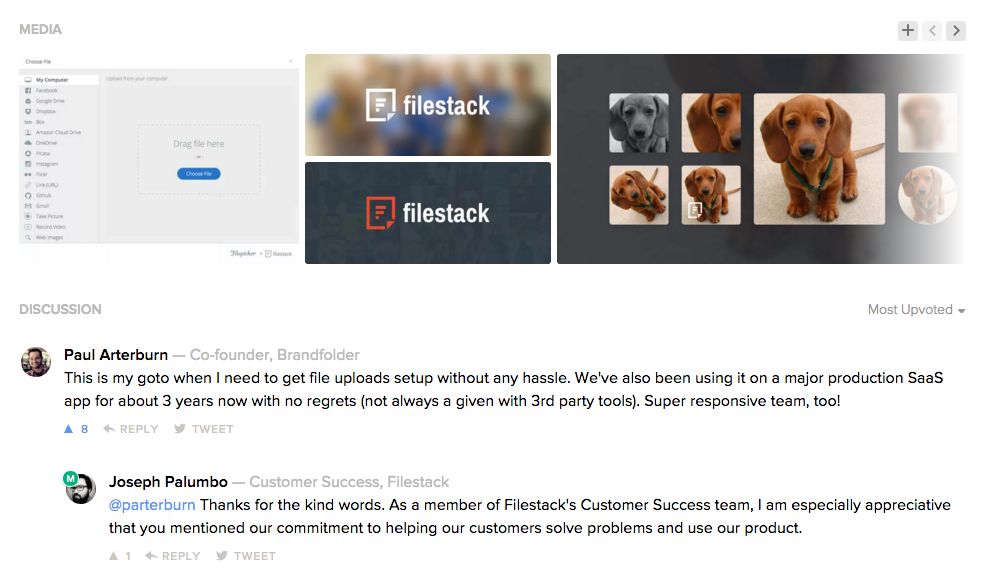The width and height of the screenshot is (994, 578).
Task: Open the dachshund puppy images thumbnail
Action: (x=760, y=158)
